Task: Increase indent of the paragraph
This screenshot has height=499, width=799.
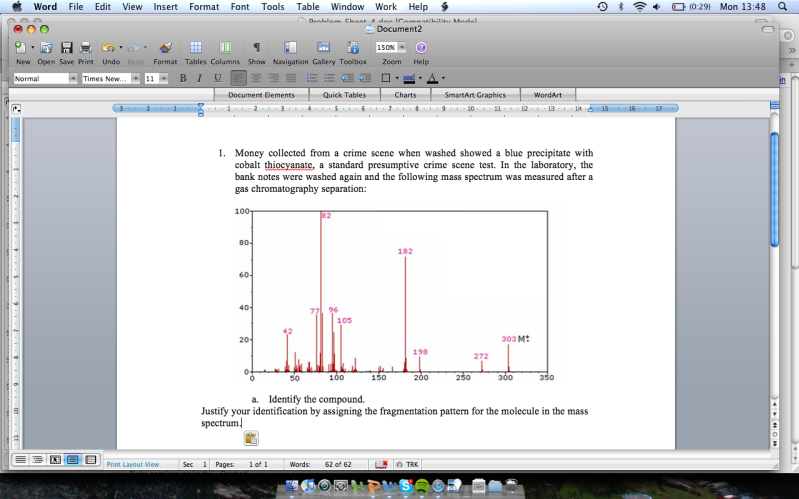Action: pos(365,78)
